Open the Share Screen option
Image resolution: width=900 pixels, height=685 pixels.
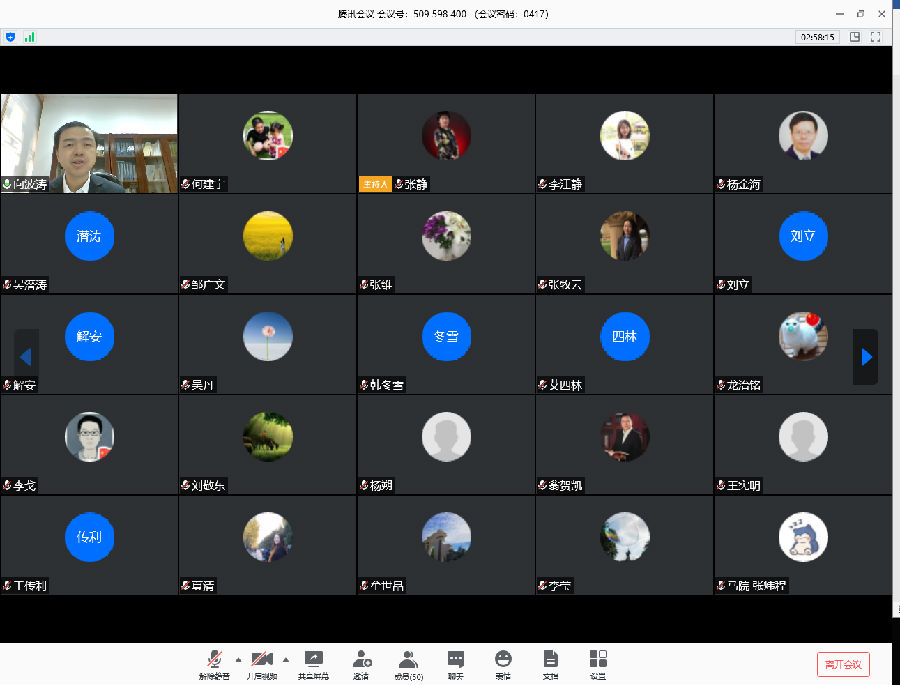click(x=312, y=662)
